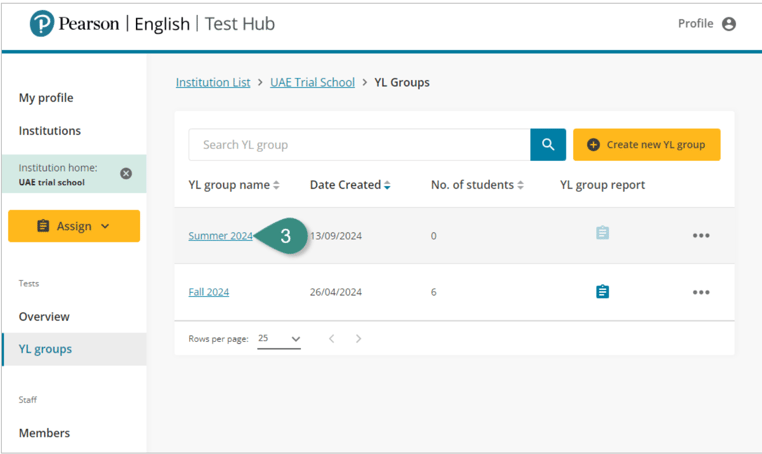The image size is (762, 454).
Task: Click the search magnifier button
Action: [548, 145]
